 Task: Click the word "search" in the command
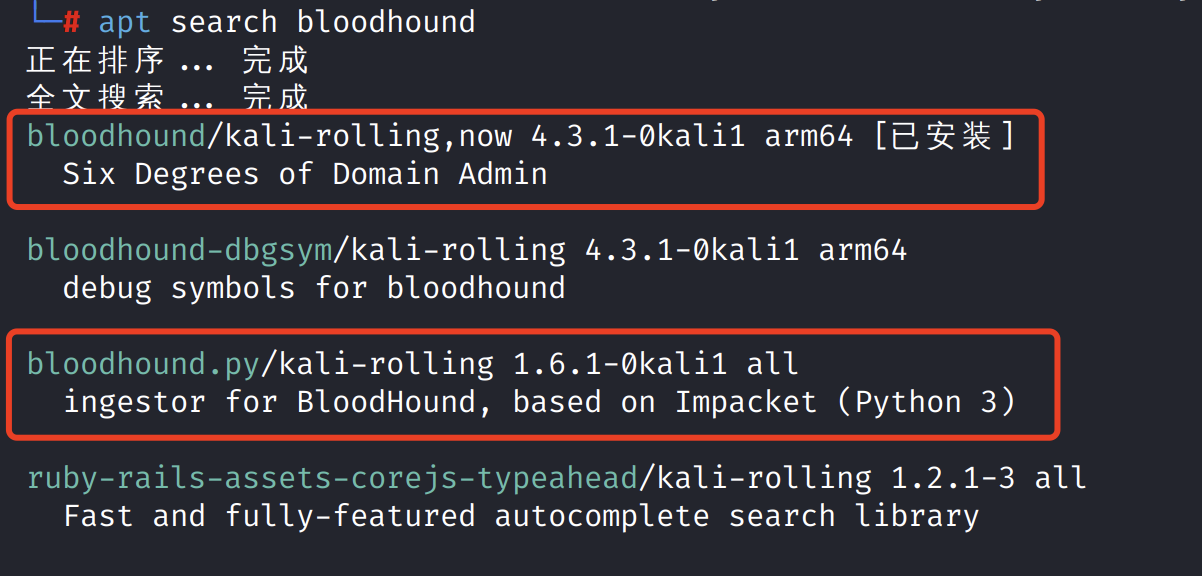point(224,21)
